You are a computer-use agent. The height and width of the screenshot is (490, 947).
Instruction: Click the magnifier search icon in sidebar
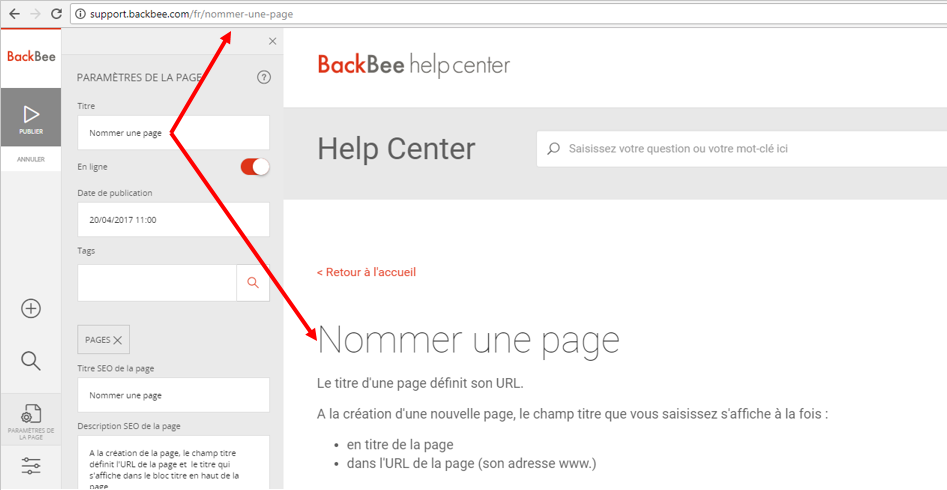[31, 361]
